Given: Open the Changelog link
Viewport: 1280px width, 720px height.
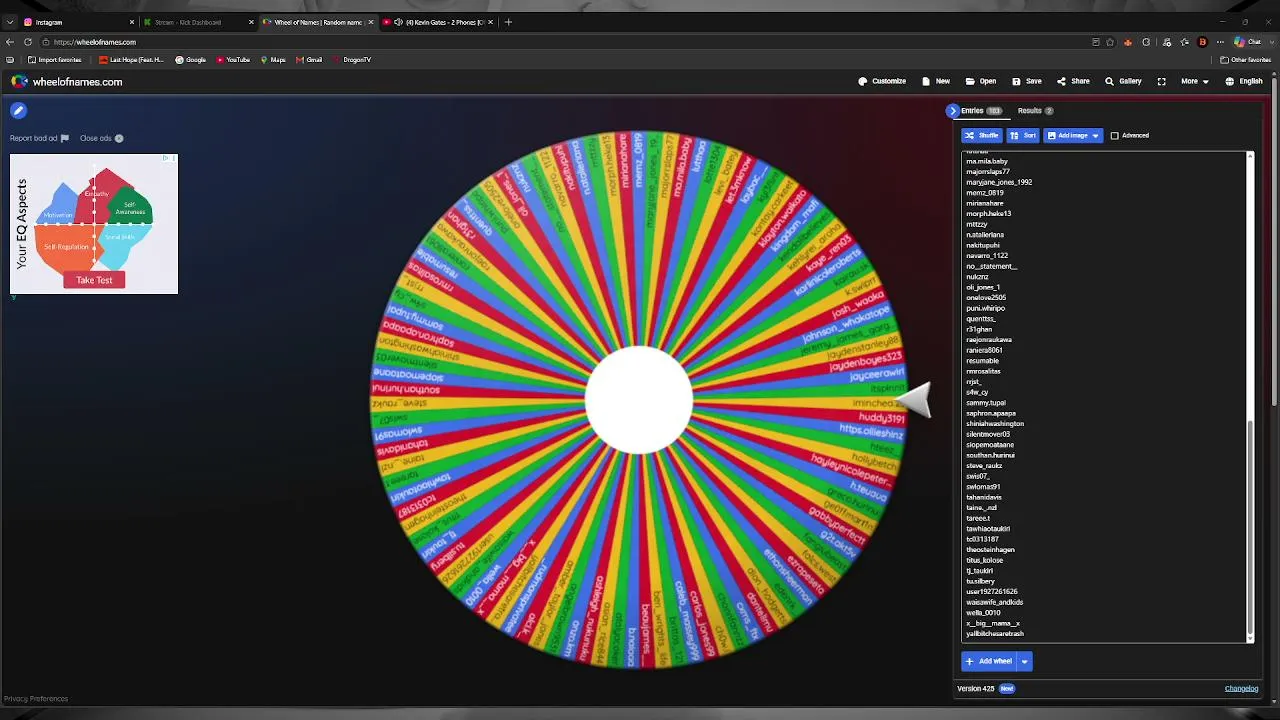Looking at the screenshot, I should click(x=1241, y=688).
